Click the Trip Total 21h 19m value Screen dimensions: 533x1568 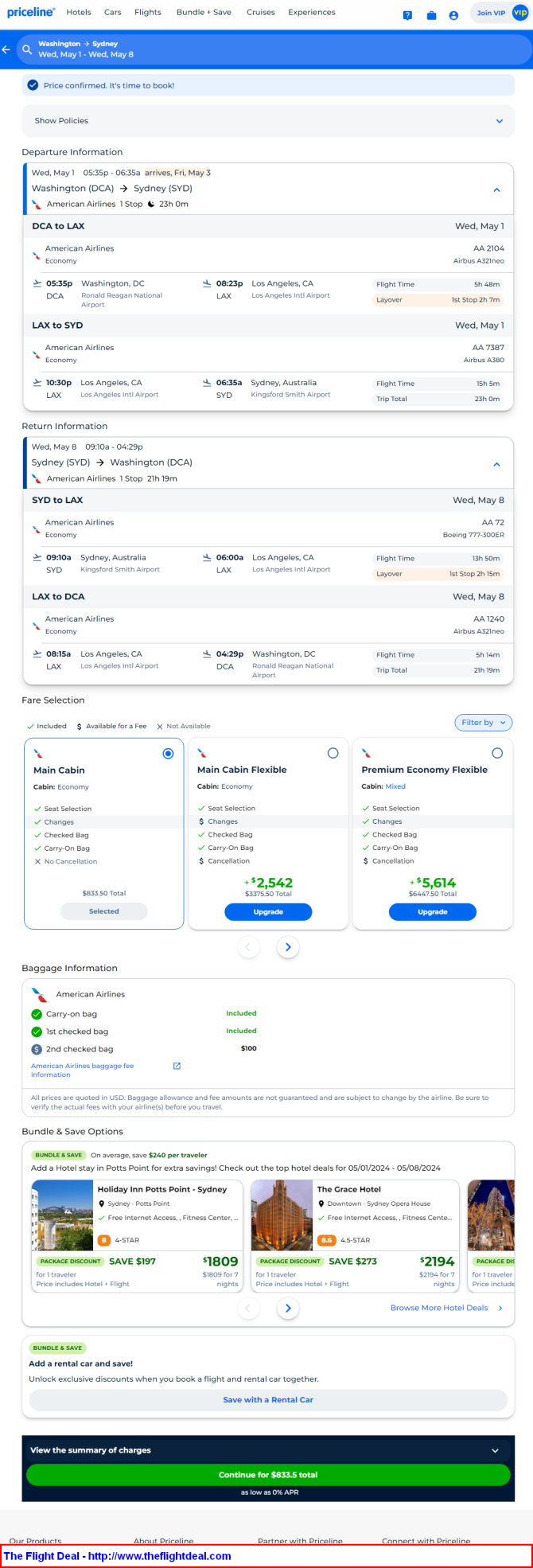pos(487,670)
